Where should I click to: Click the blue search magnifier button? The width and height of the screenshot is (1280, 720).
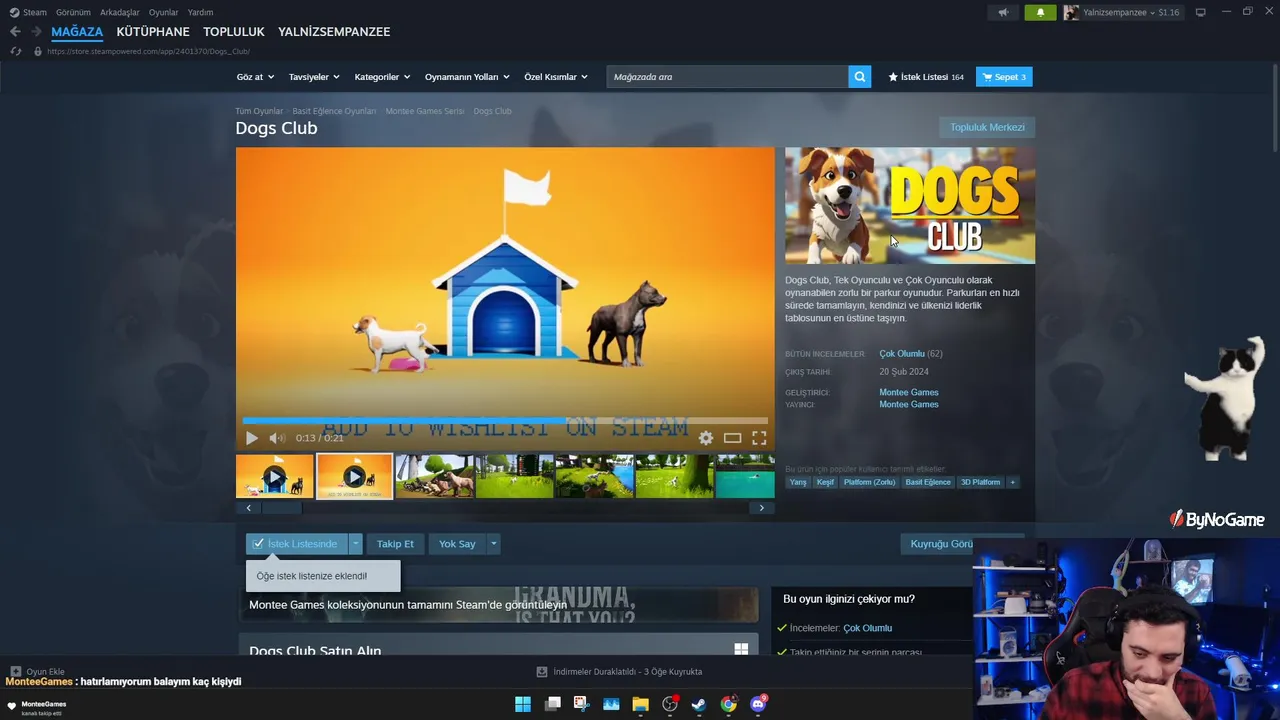pos(859,77)
